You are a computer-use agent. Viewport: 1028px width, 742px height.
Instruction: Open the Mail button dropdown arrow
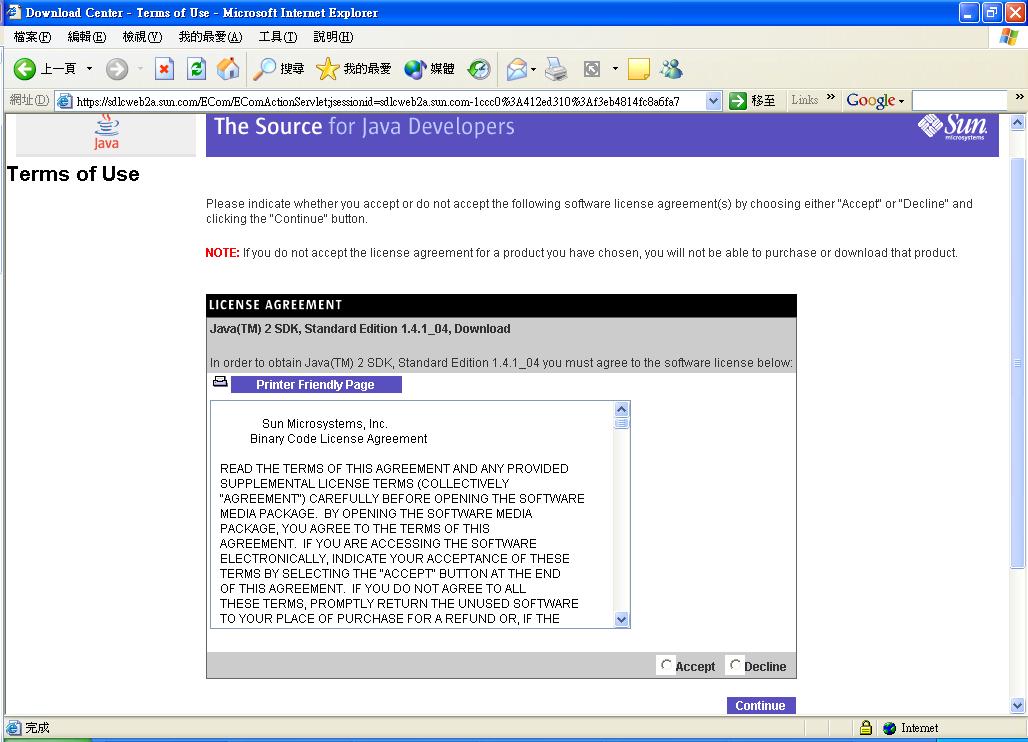(x=534, y=69)
